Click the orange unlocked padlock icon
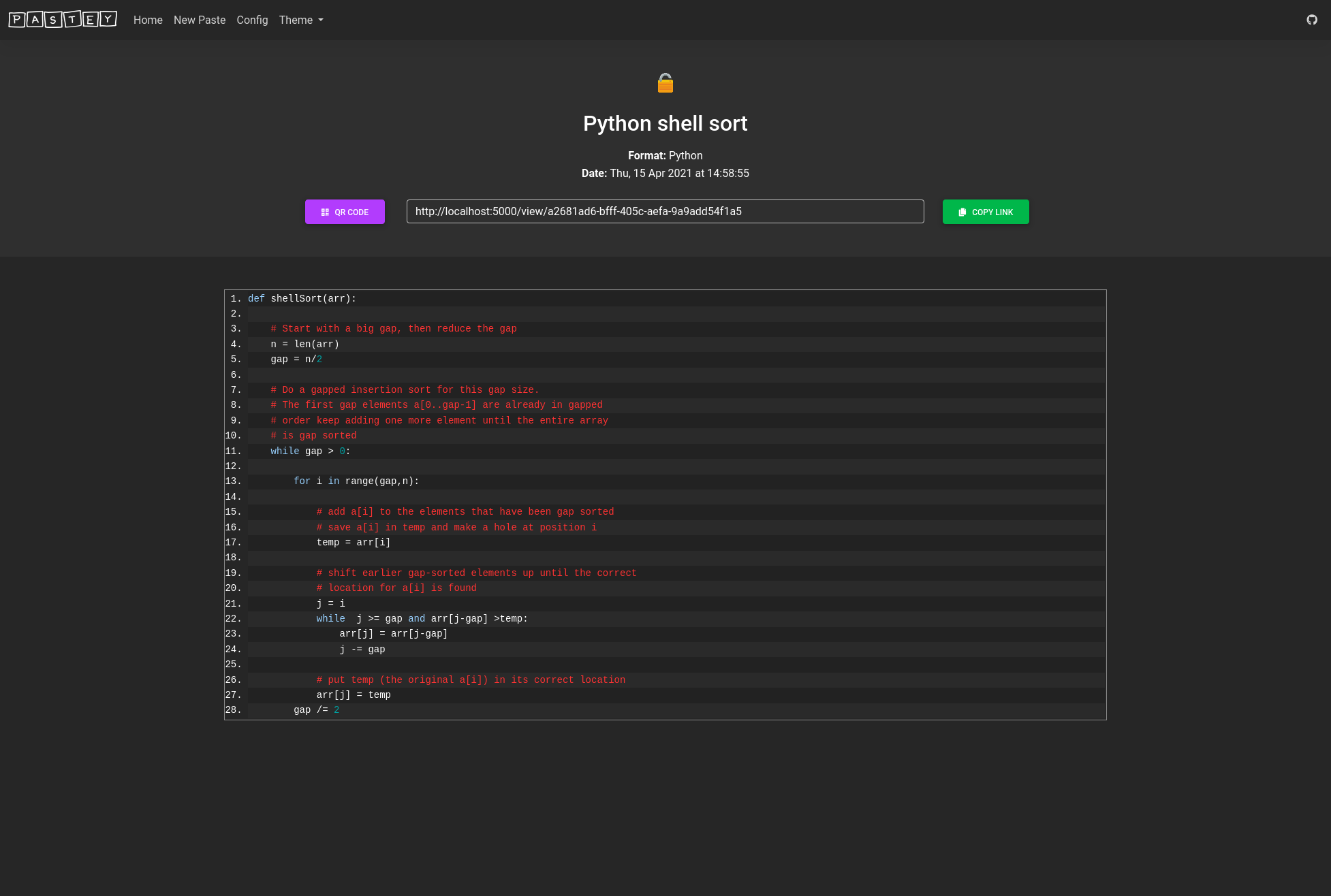Image resolution: width=1331 pixels, height=896 pixels. (665, 83)
